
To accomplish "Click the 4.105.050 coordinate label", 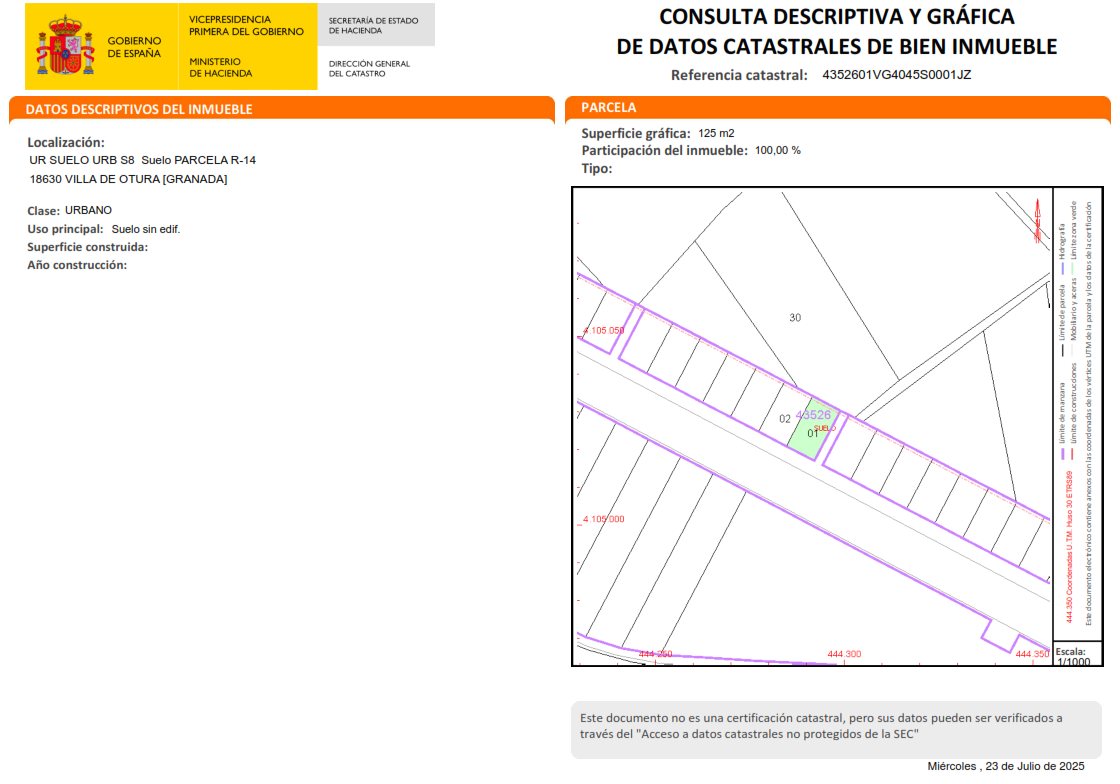I will [603, 330].
